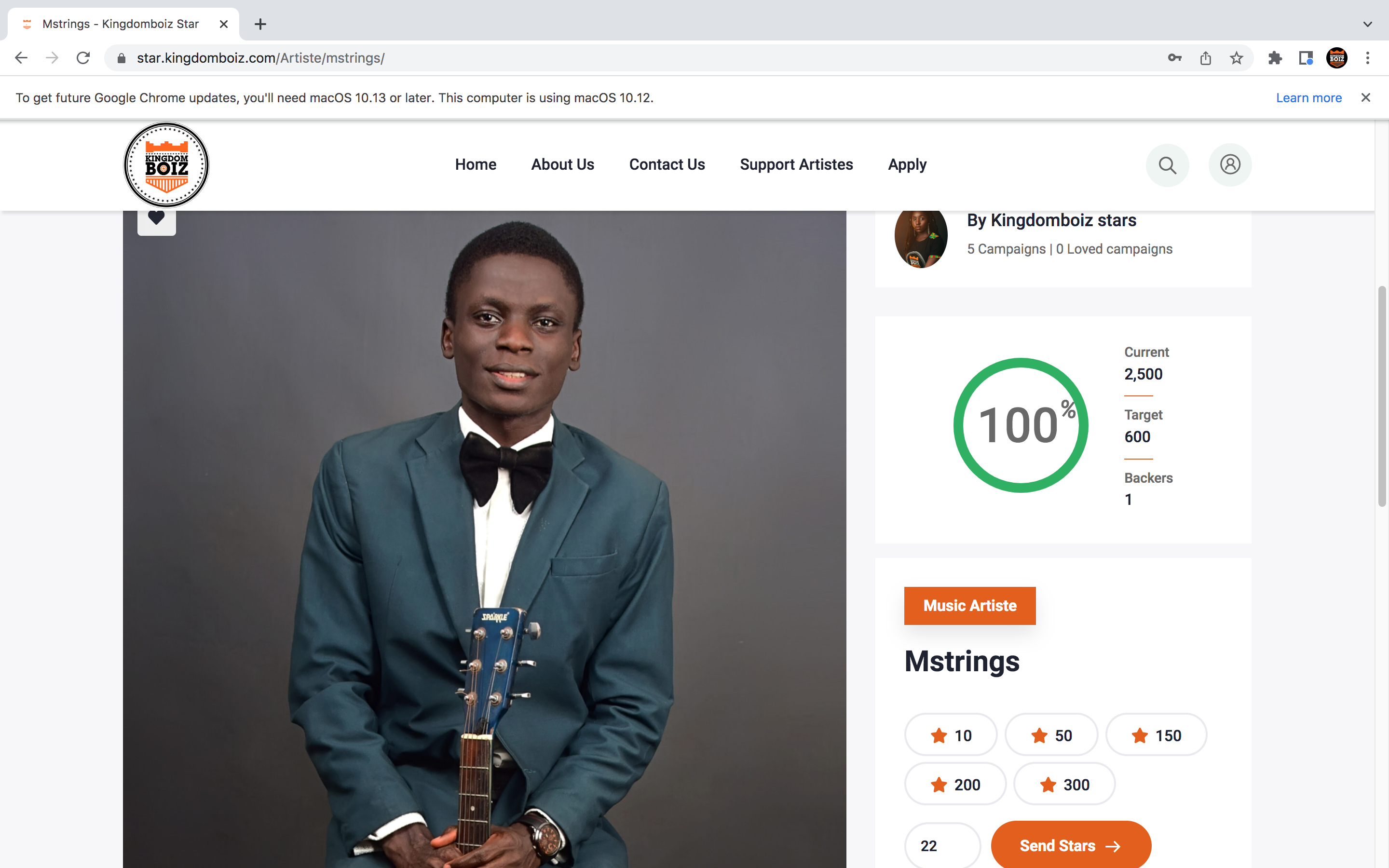
Task: Choose the 300 stars option
Action: [x=1064, y=784]
